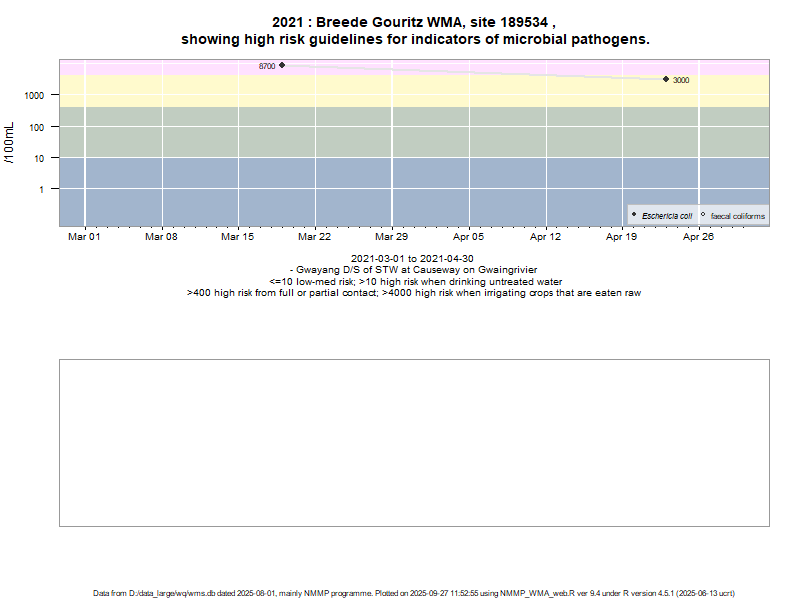The width and height of the screenshot is (800, 600).
Task: Click the '/100mL' y-axis title
Action: point(11,142)
